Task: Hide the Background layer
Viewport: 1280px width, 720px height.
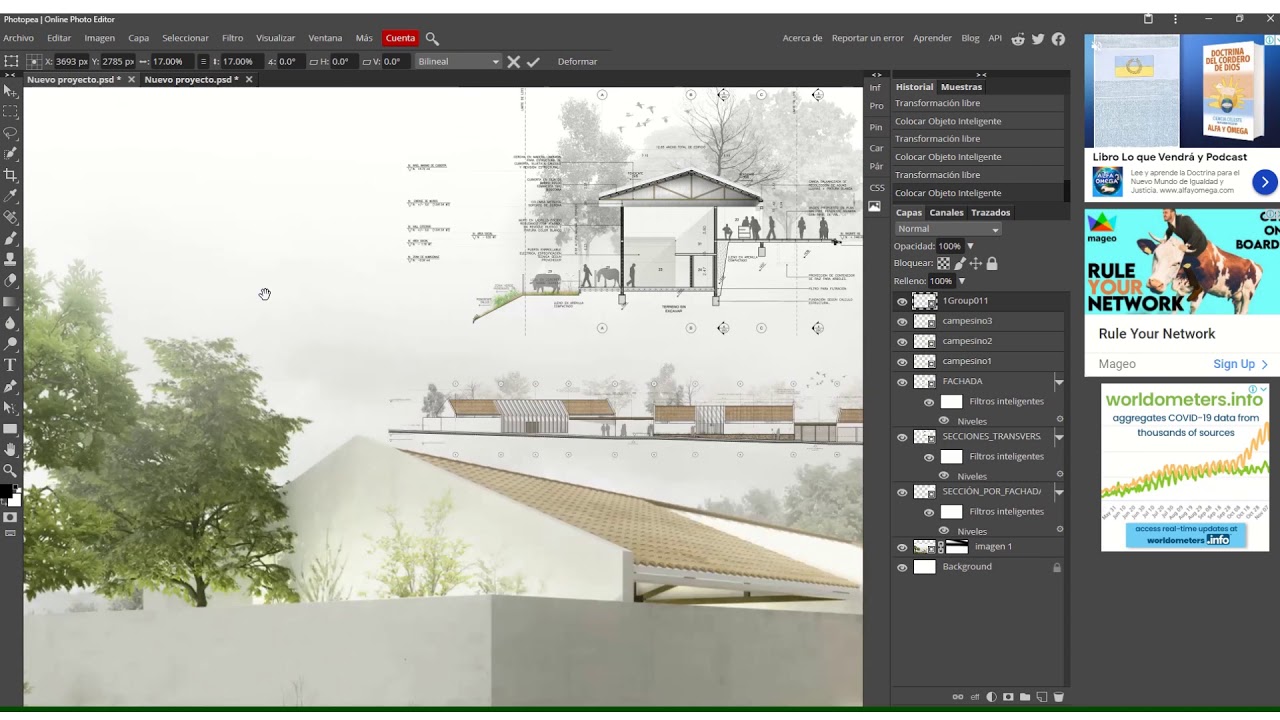Action: click(902, 567)
